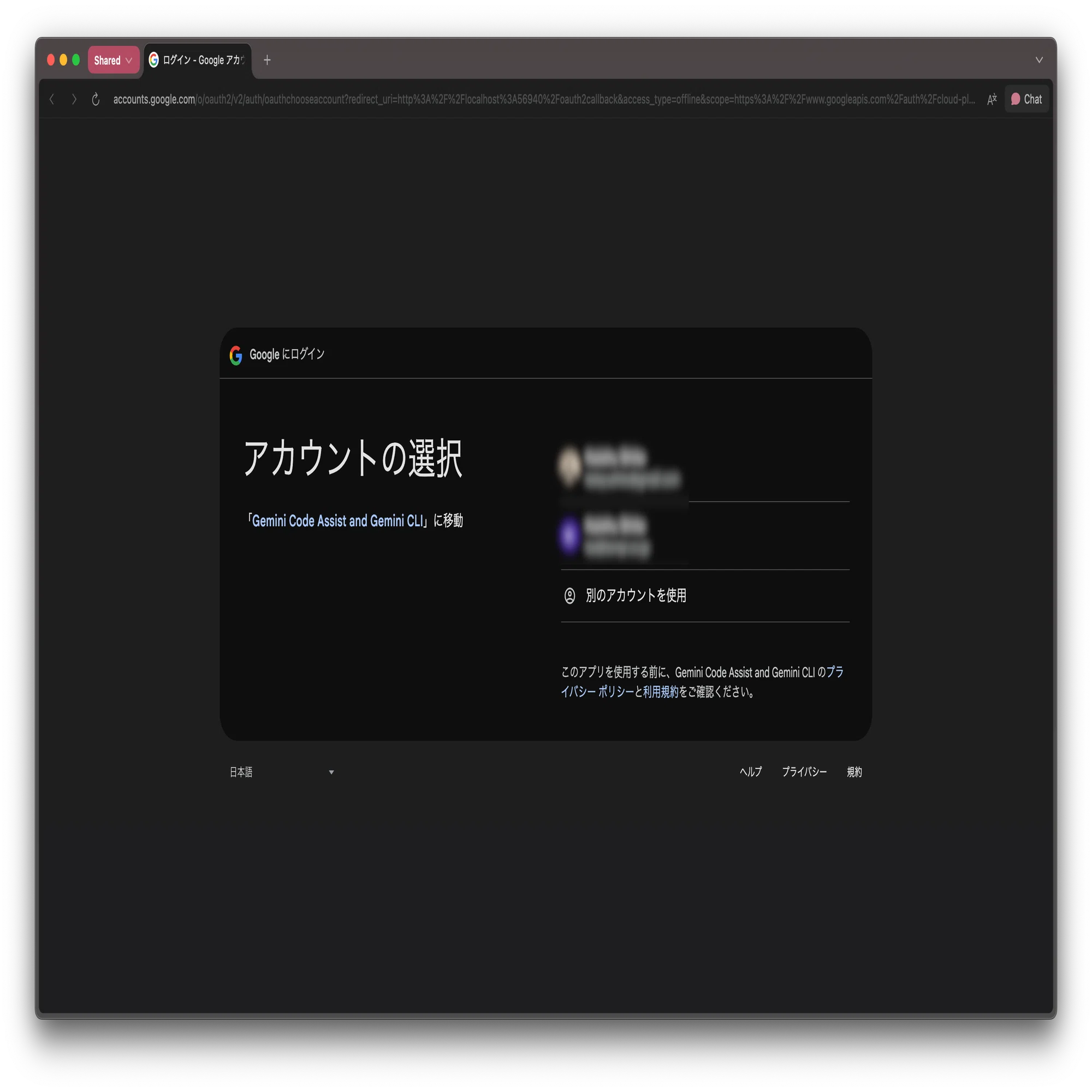Click the Google favicon on the active tab
Screen dimensions: 1092x1092
(154, 60)
